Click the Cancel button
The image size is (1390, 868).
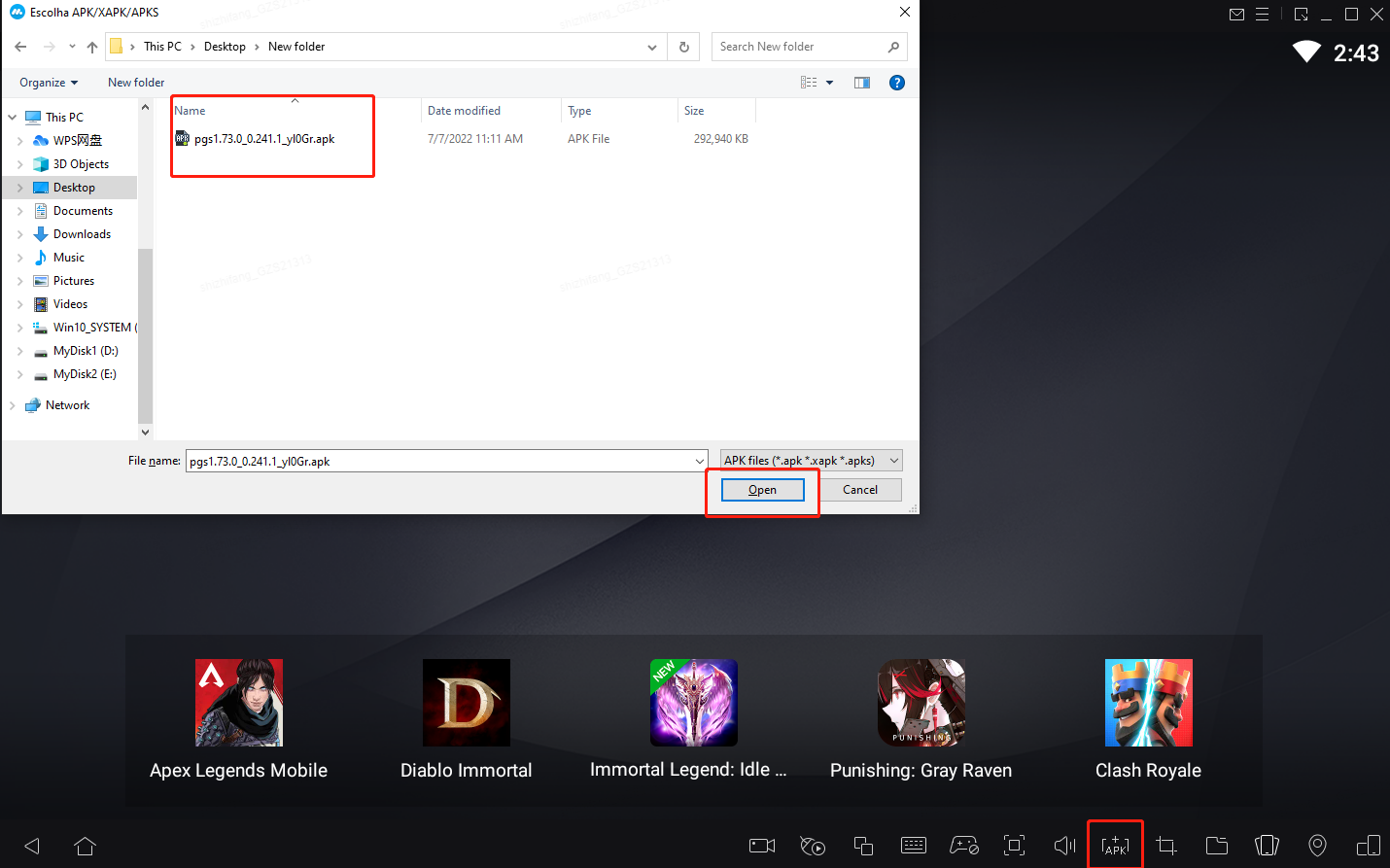click(x=859, y=490)
